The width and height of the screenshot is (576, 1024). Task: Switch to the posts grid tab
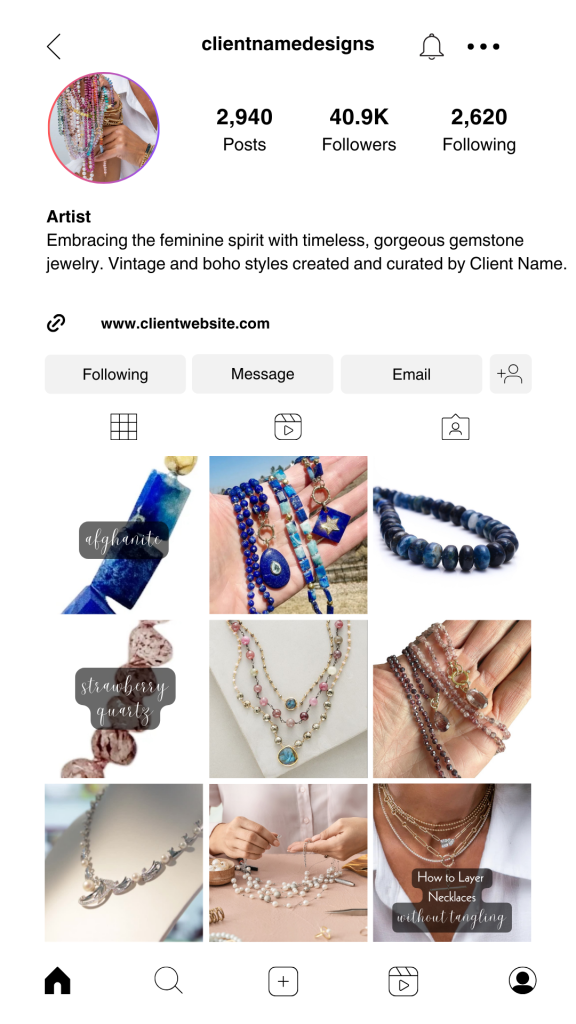(123, 427)
